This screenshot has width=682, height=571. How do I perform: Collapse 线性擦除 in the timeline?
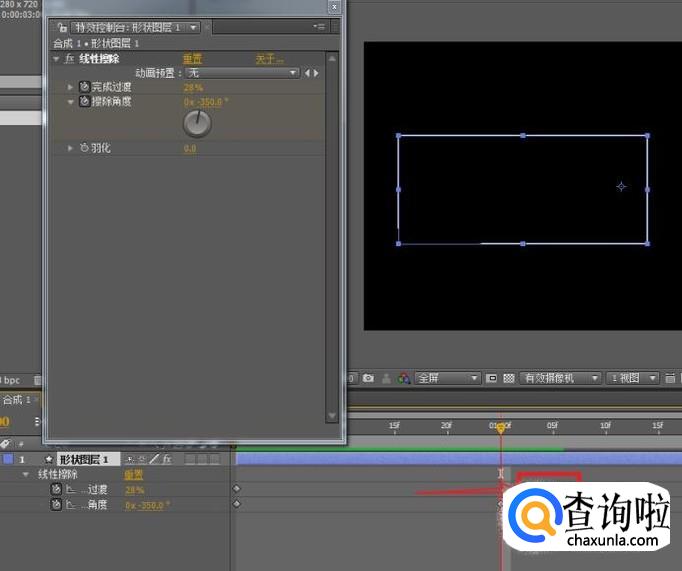26,474
